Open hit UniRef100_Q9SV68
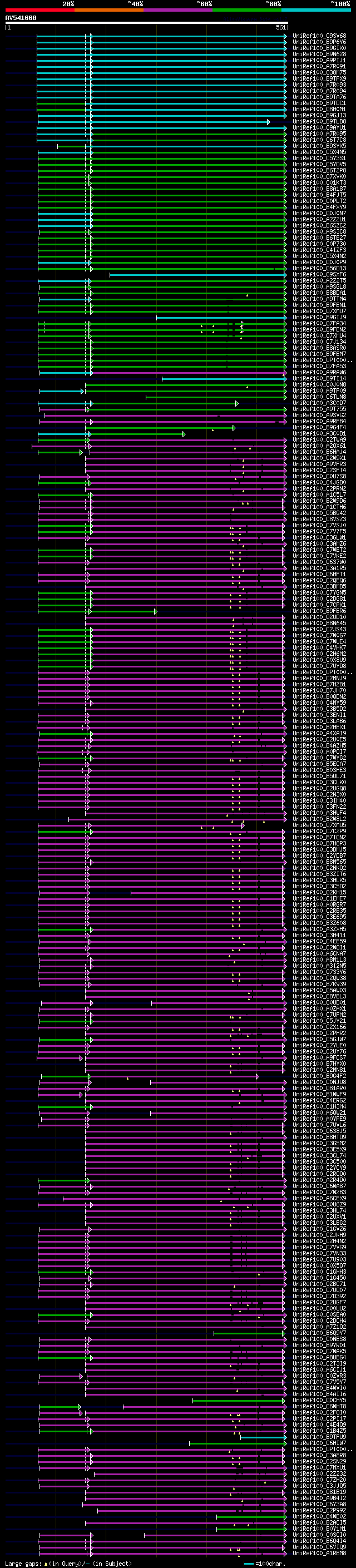The width and height of the screenshot is (356, 1568). [319, 36]
